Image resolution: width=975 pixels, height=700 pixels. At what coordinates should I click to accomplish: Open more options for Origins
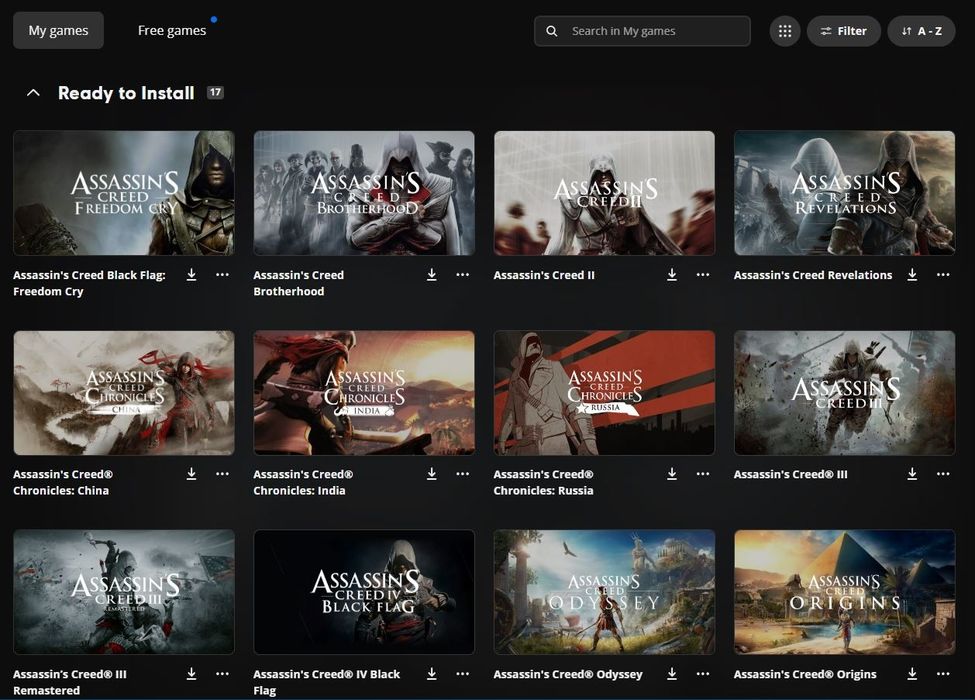943,673
